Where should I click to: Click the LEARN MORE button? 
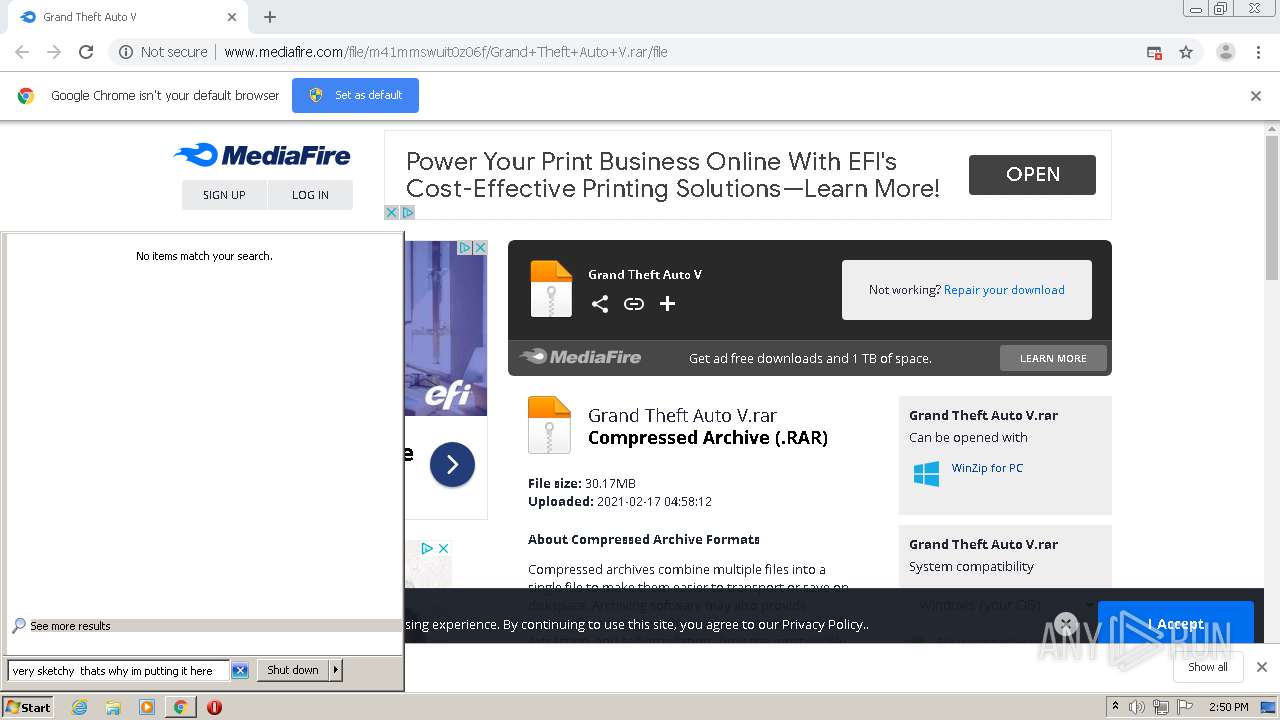click(x=1053, y=358)
